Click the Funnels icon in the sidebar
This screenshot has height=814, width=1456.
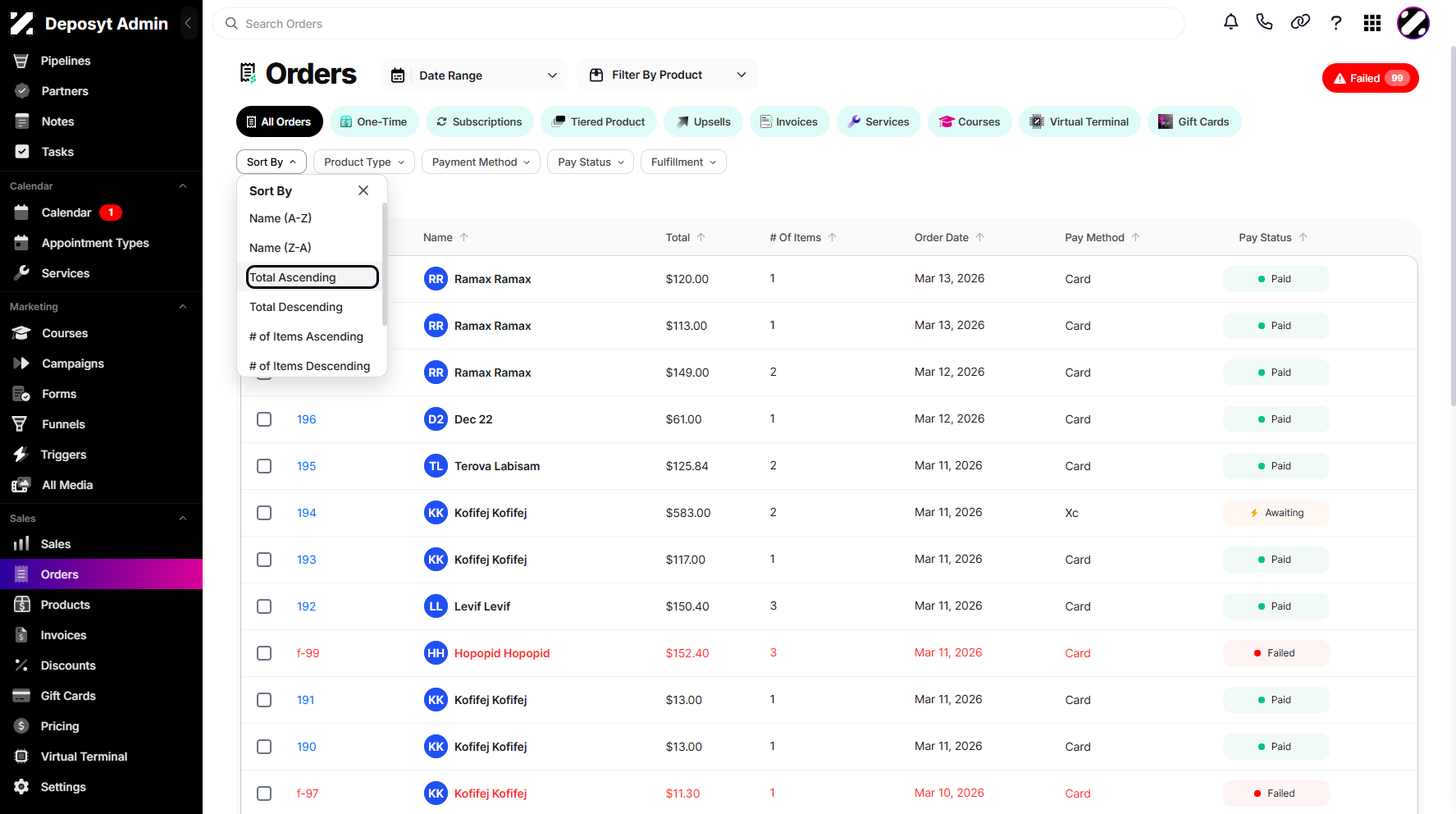[20, 424]
